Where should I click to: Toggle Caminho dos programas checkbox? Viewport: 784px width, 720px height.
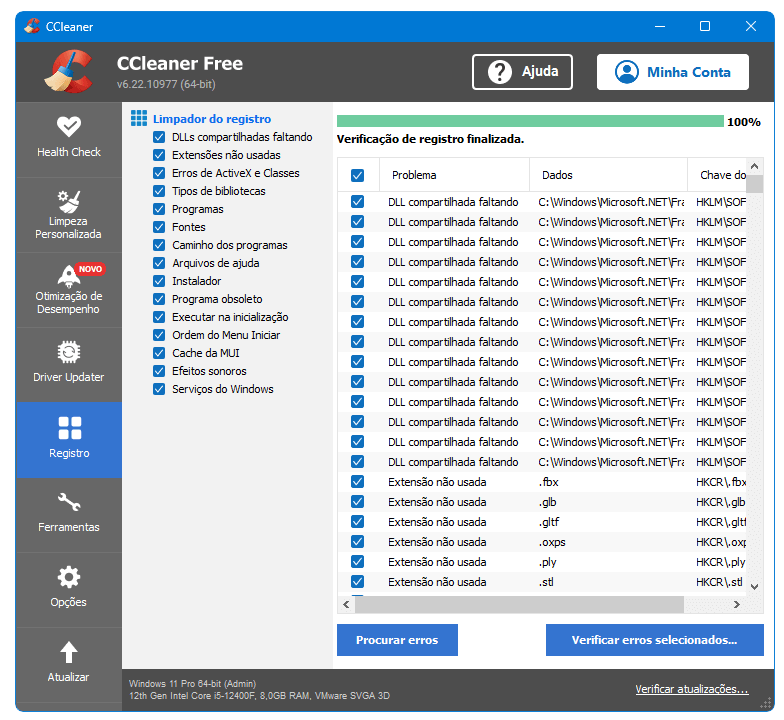159,245
